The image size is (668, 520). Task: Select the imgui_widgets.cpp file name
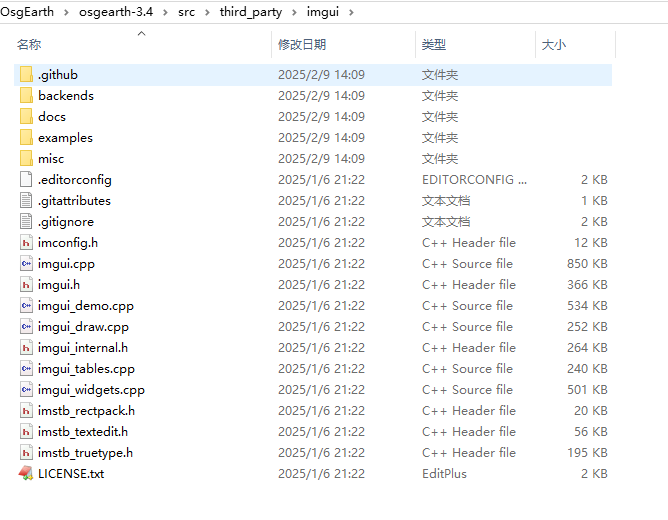pos(91,390)
